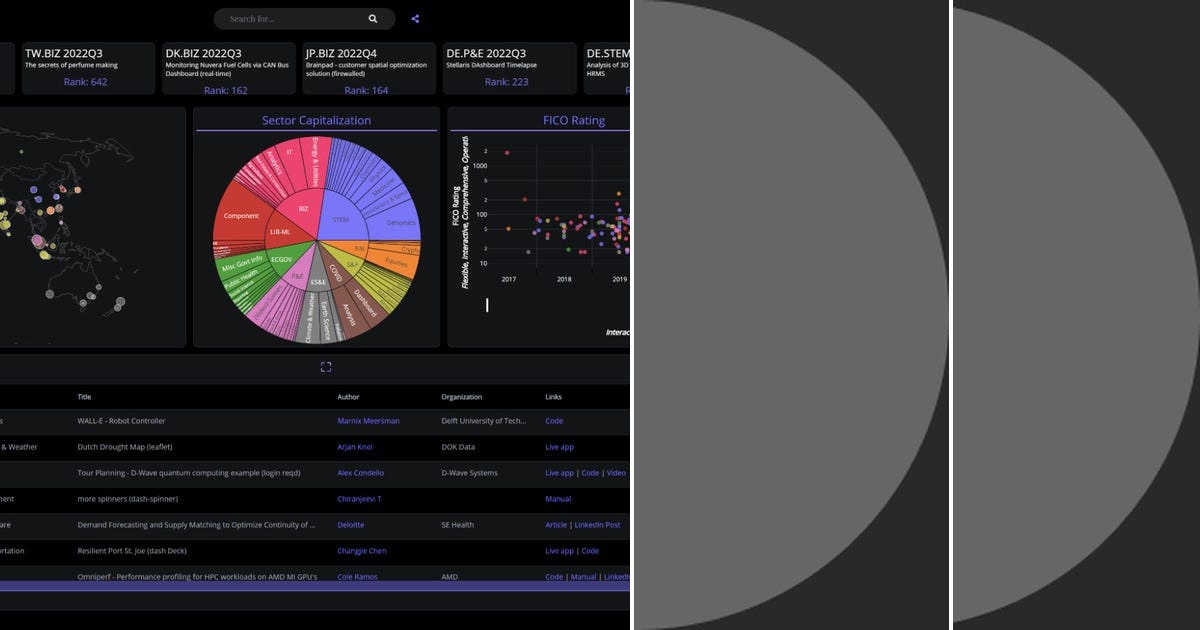Select the search magnifier icon
1200x630 pixels.
pyautogui.click(x=373, y=18)
